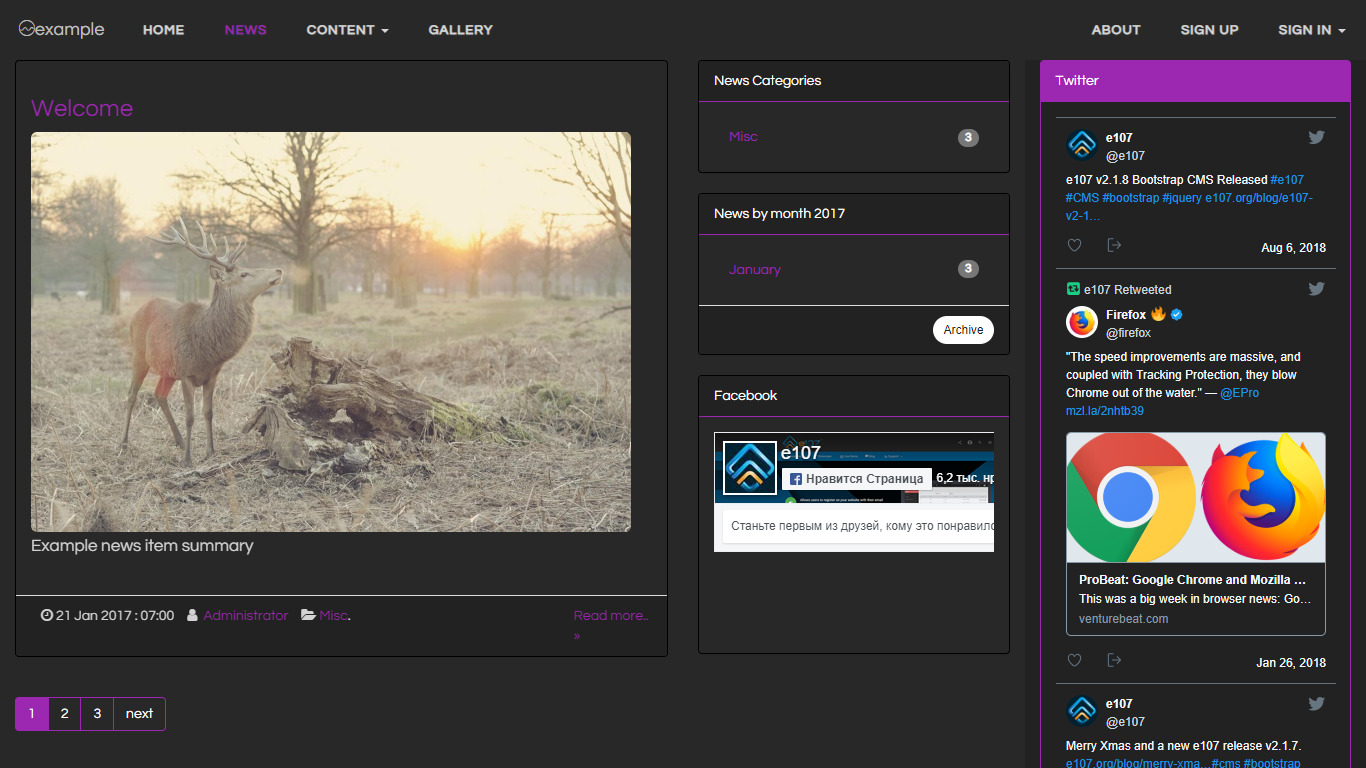The image size is (1366, 768).
Task: Click e107 avatar in Facebook widget
Action: pos(750,467)
